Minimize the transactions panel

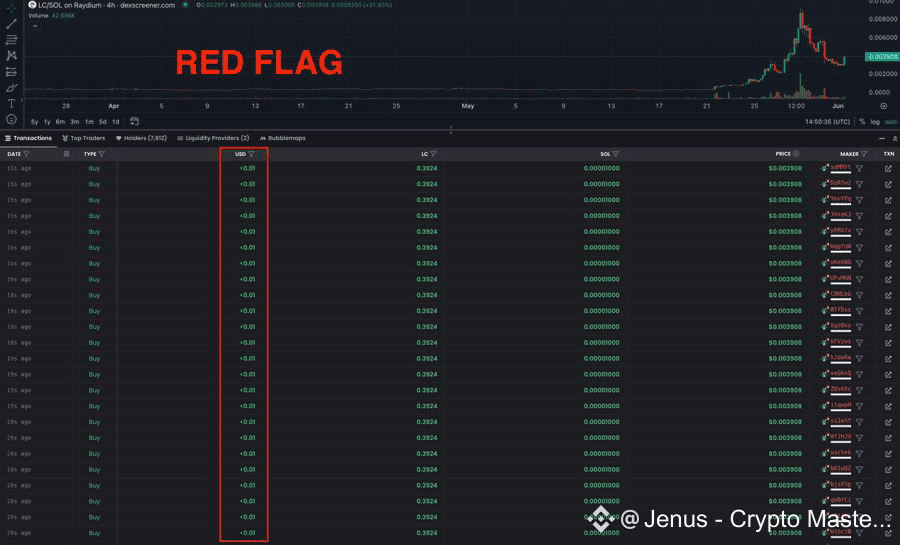coord(882,138)
